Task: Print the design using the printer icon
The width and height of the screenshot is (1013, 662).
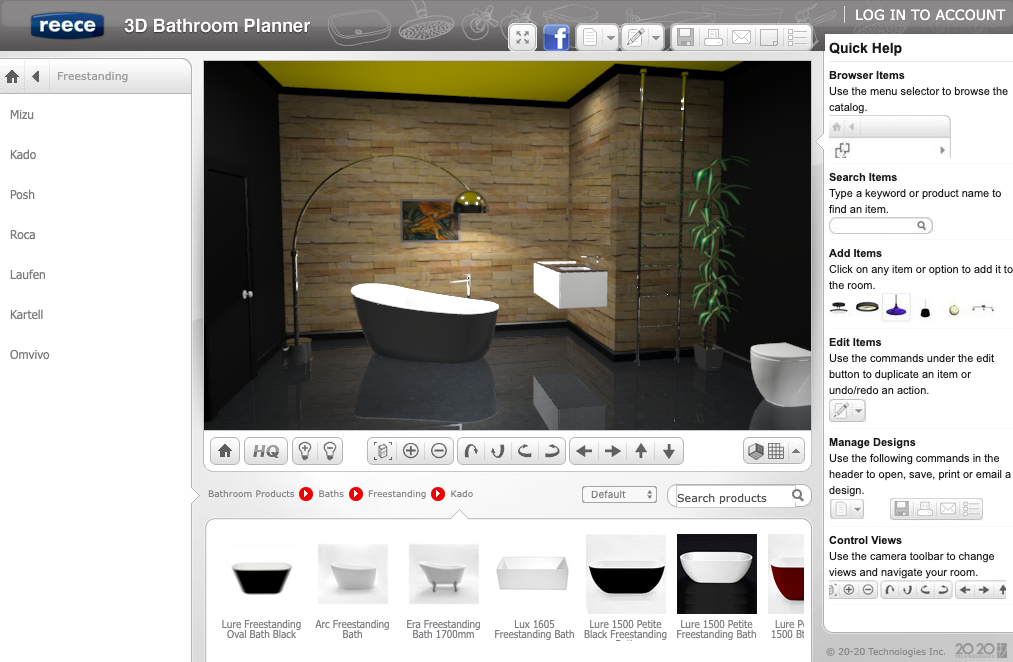Action: tap(713, 38)
